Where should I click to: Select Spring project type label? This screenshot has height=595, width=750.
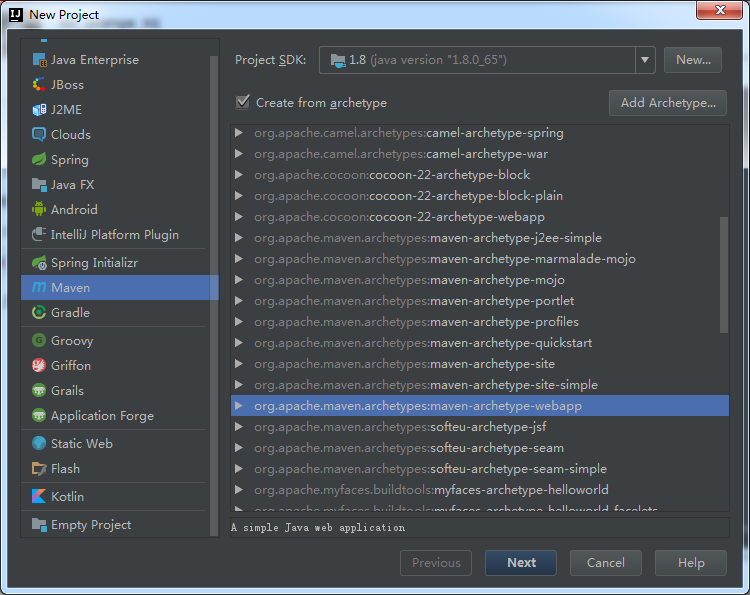click(70, 160)
